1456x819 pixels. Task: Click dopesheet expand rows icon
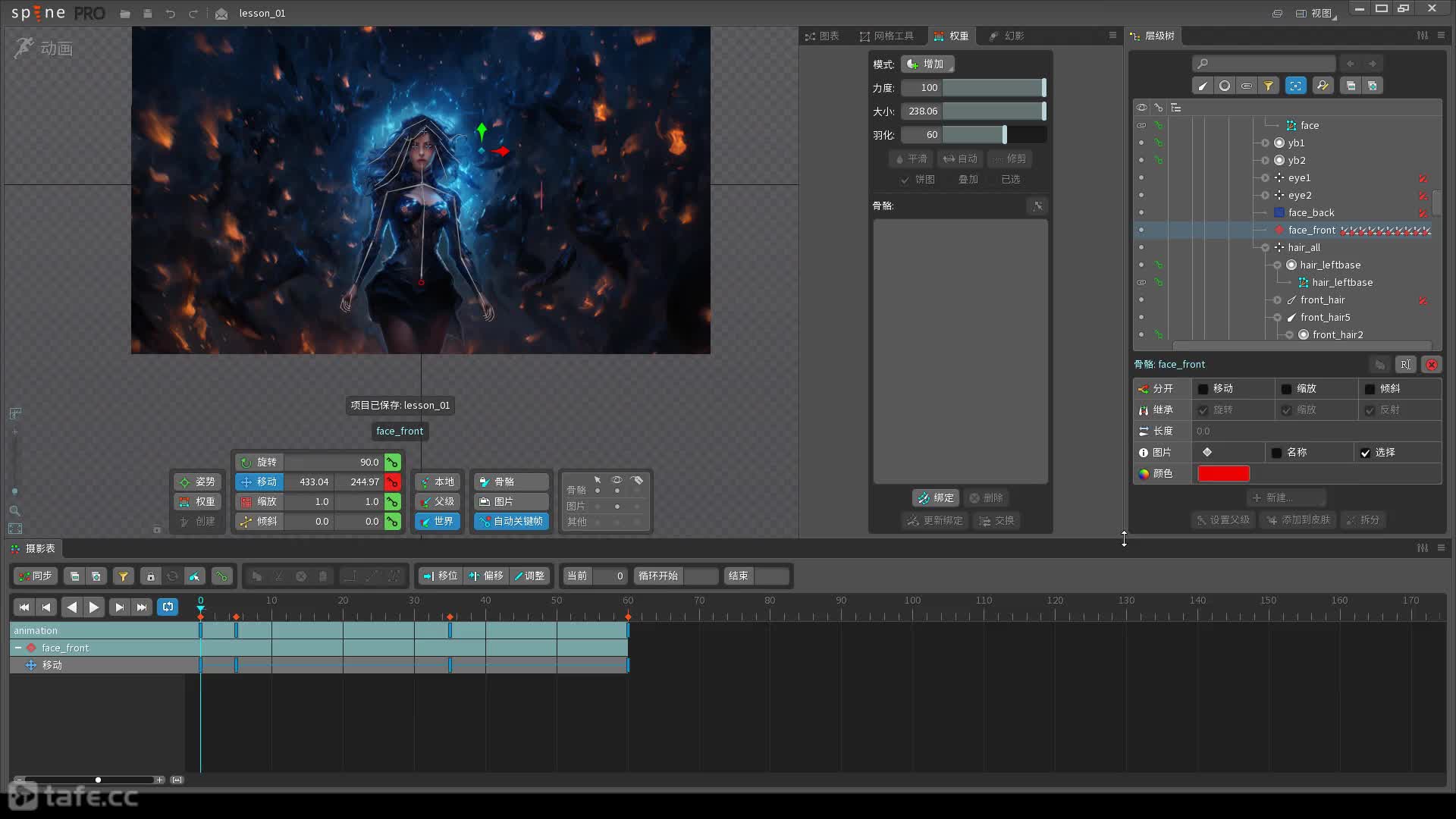96,576
